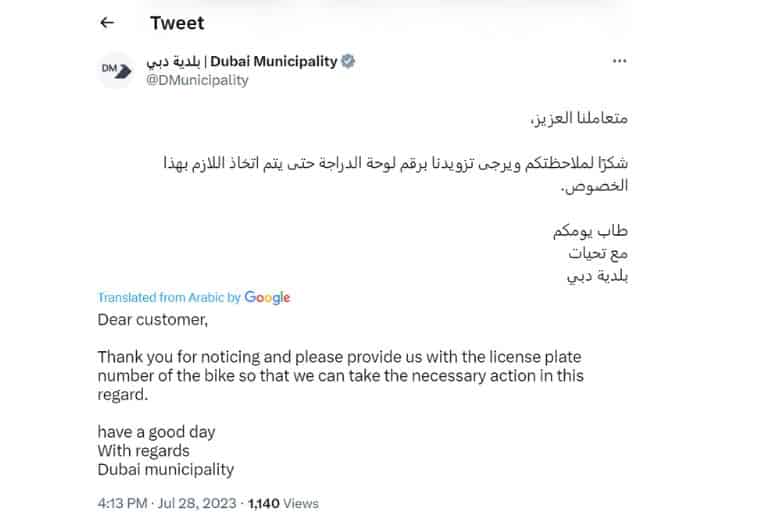
Task: Click "Translated from Arabic by" text
Action: (x=170, y=297)
